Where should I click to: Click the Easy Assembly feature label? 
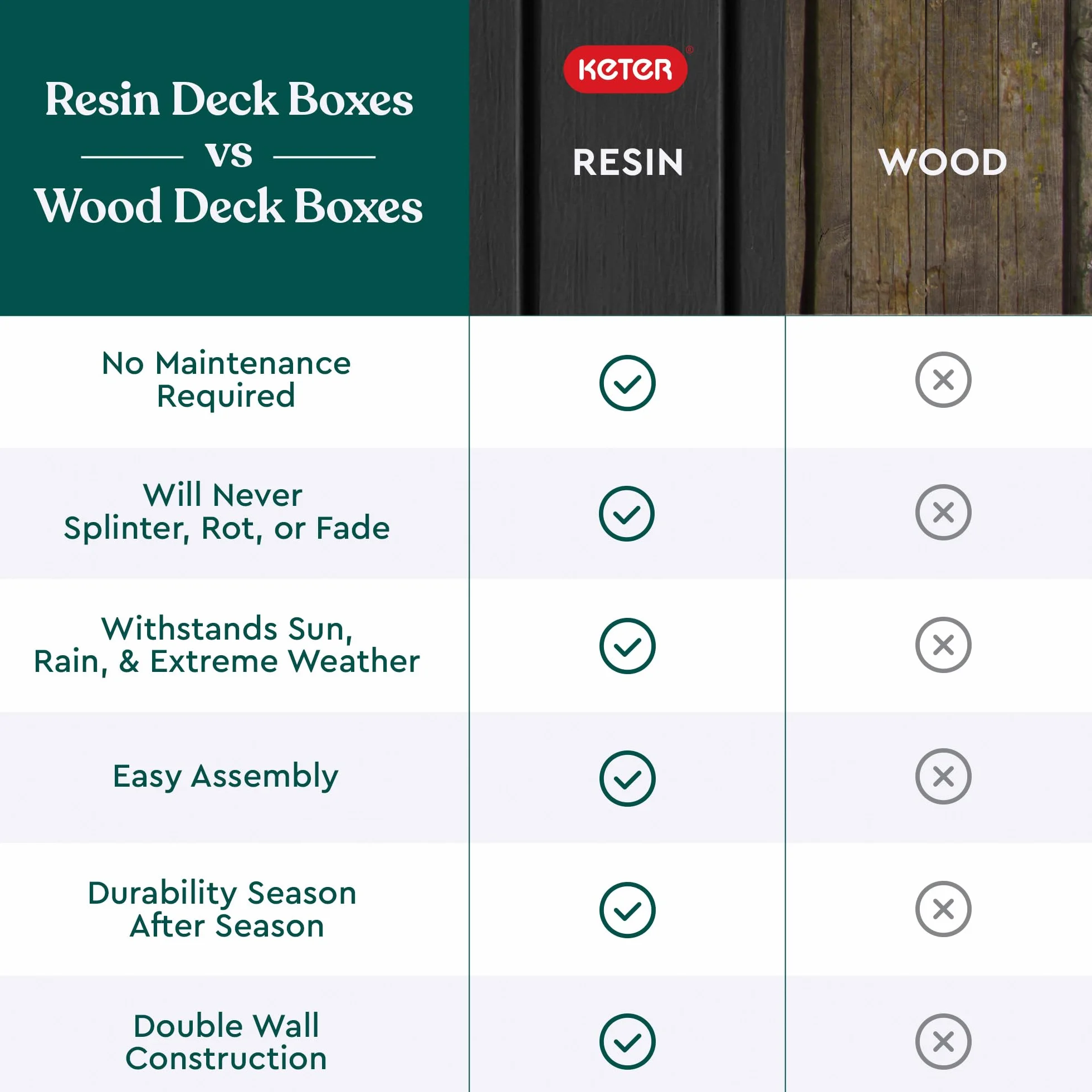tap(226, 777)
